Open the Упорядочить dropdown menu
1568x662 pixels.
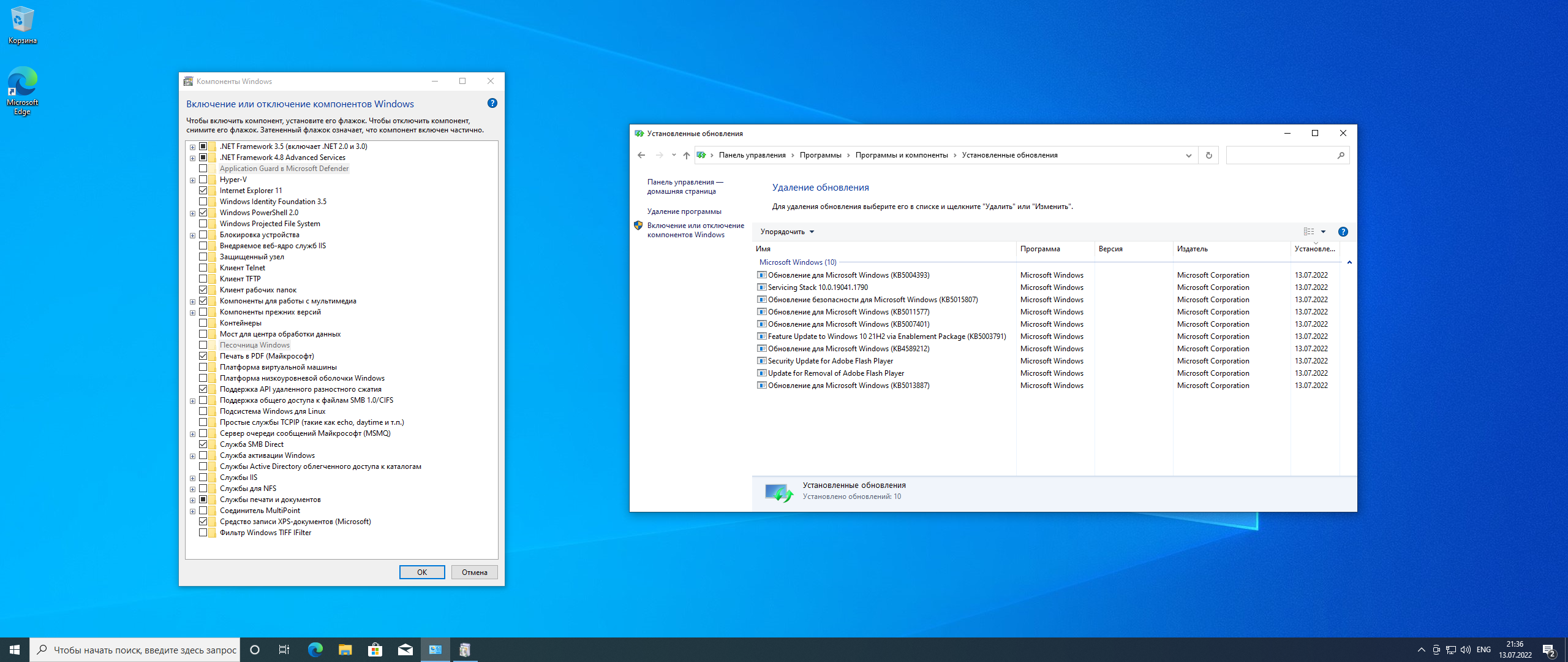tap(787, 232)
